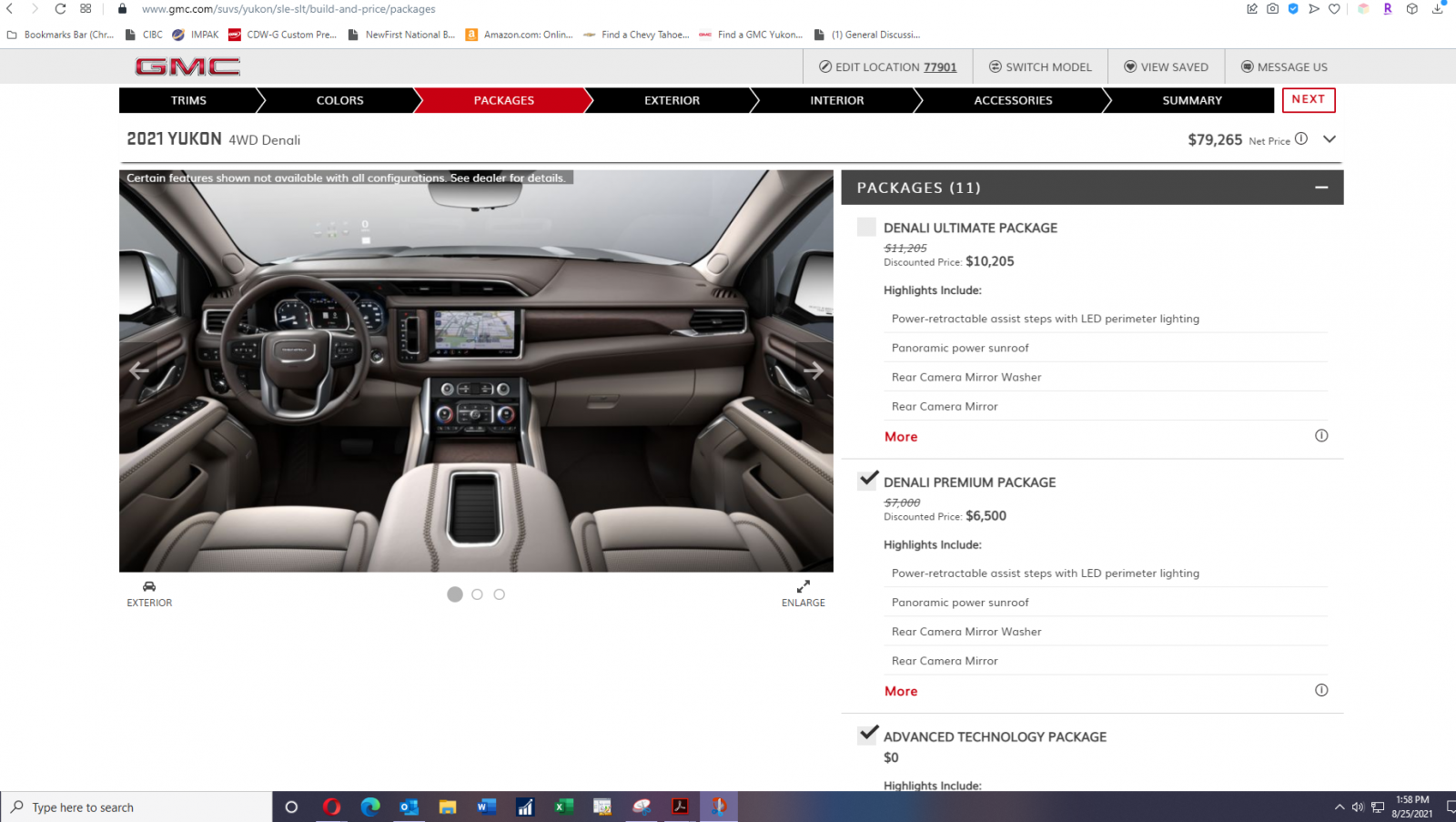Open Excel from the taskbar
Viewport: 1456px width, 822px height.
pyautogui.click(x=564, y=807)
